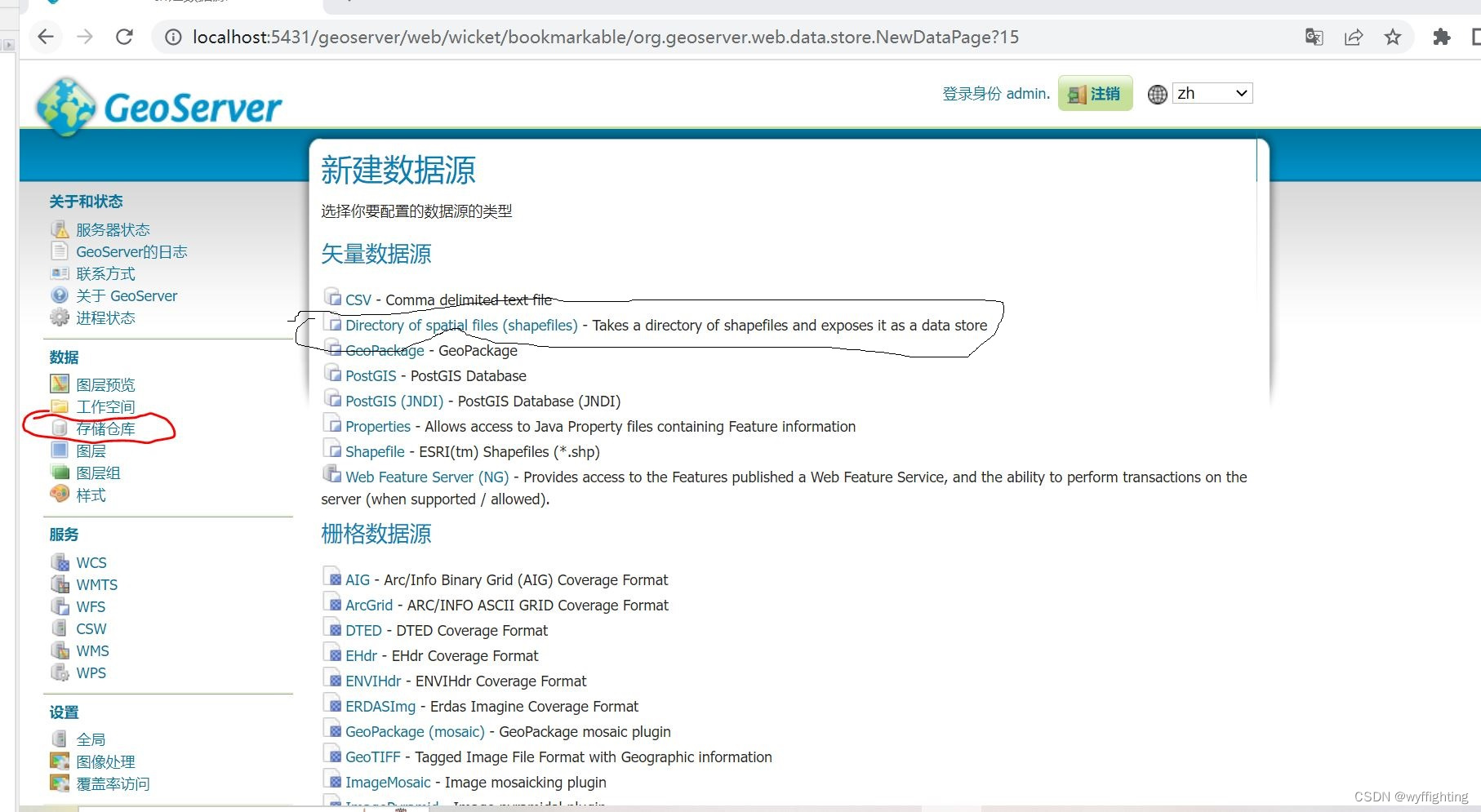This screenshot has width=1481, height=812.
Task: Click the address bar URL
Action: [x=606, y=37]
